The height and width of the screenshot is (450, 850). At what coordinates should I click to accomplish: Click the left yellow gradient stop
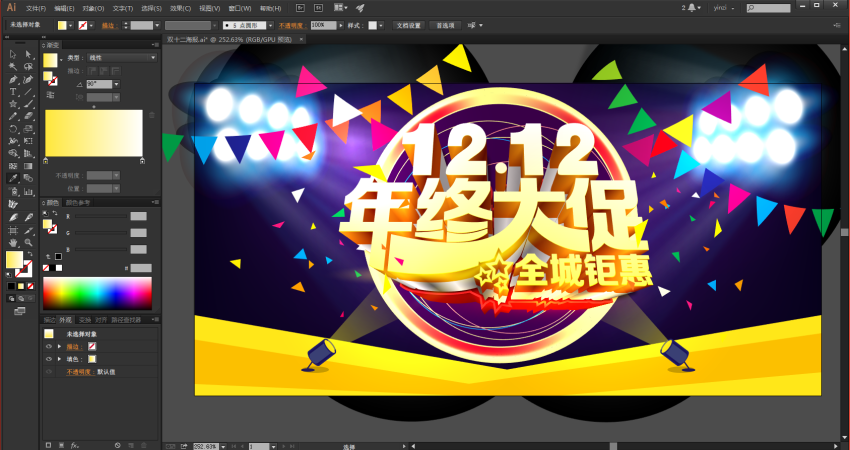click(x=46, y=160)
